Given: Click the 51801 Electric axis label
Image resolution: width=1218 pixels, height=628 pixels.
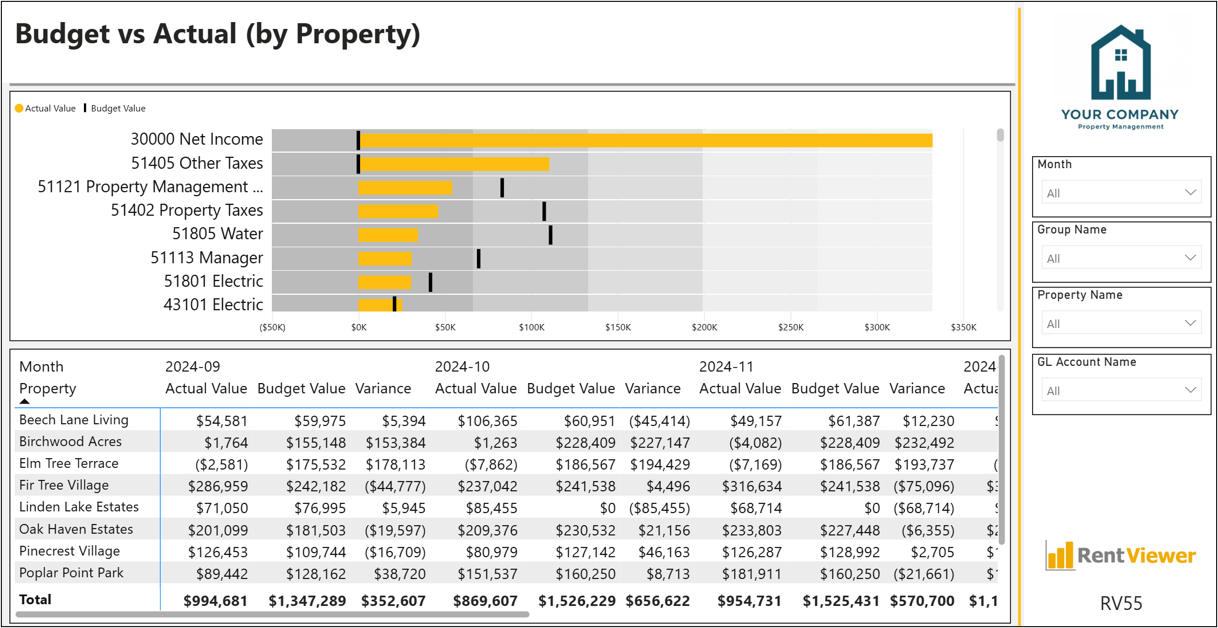Looking at the screenshot, I should [214, 281].
